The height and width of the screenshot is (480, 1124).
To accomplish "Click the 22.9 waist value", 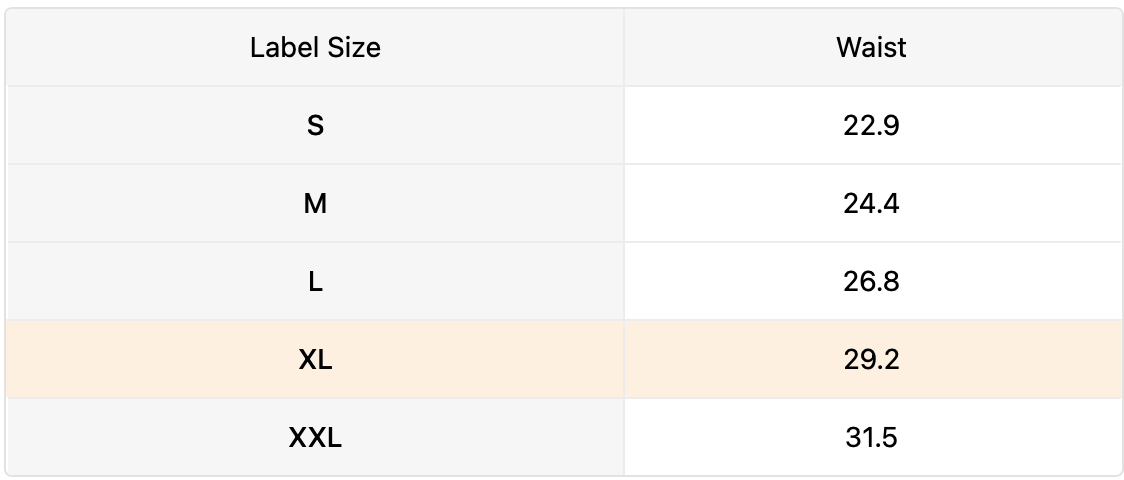I will (871, 126).
